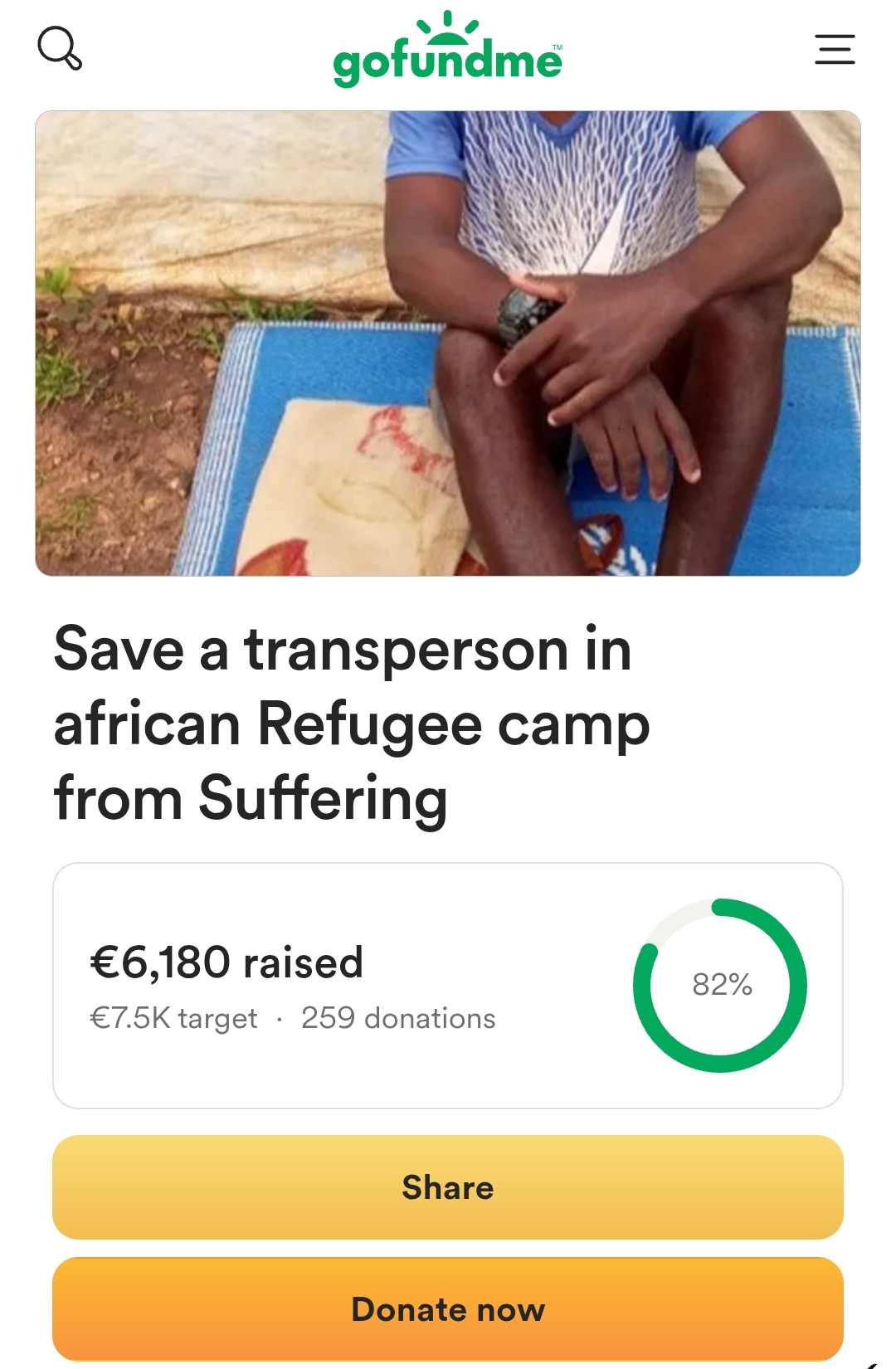
Task: Click the 82% circular progress ring
Action: tap(720, 985)
